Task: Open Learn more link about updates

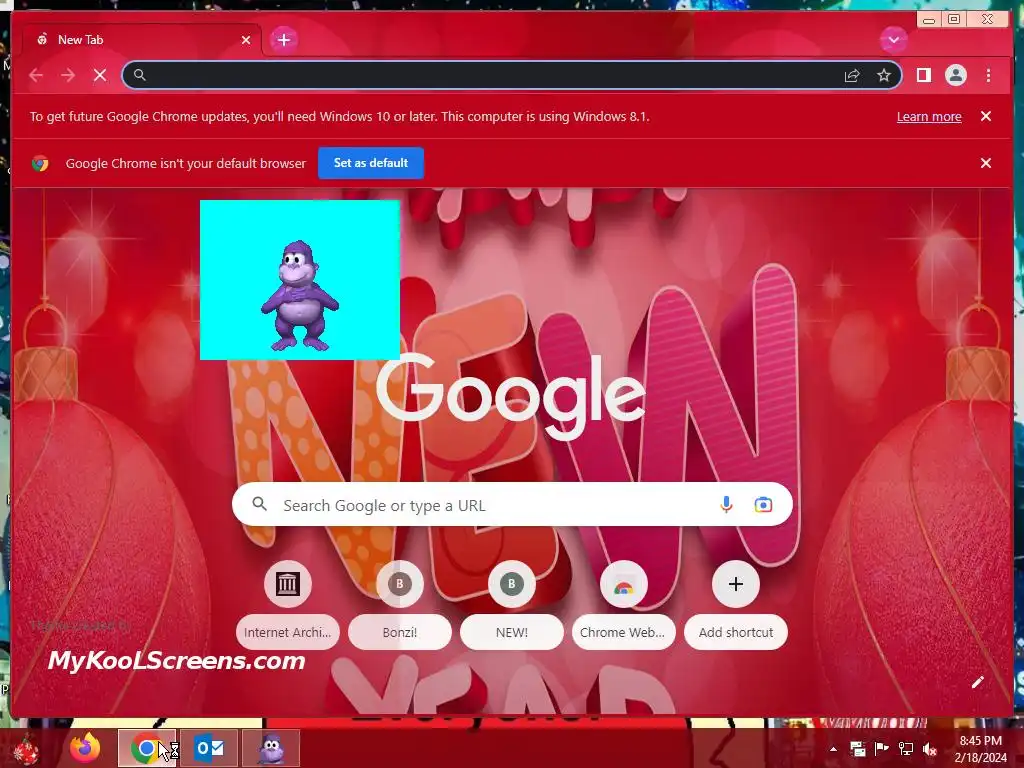Action: (929, 117)
